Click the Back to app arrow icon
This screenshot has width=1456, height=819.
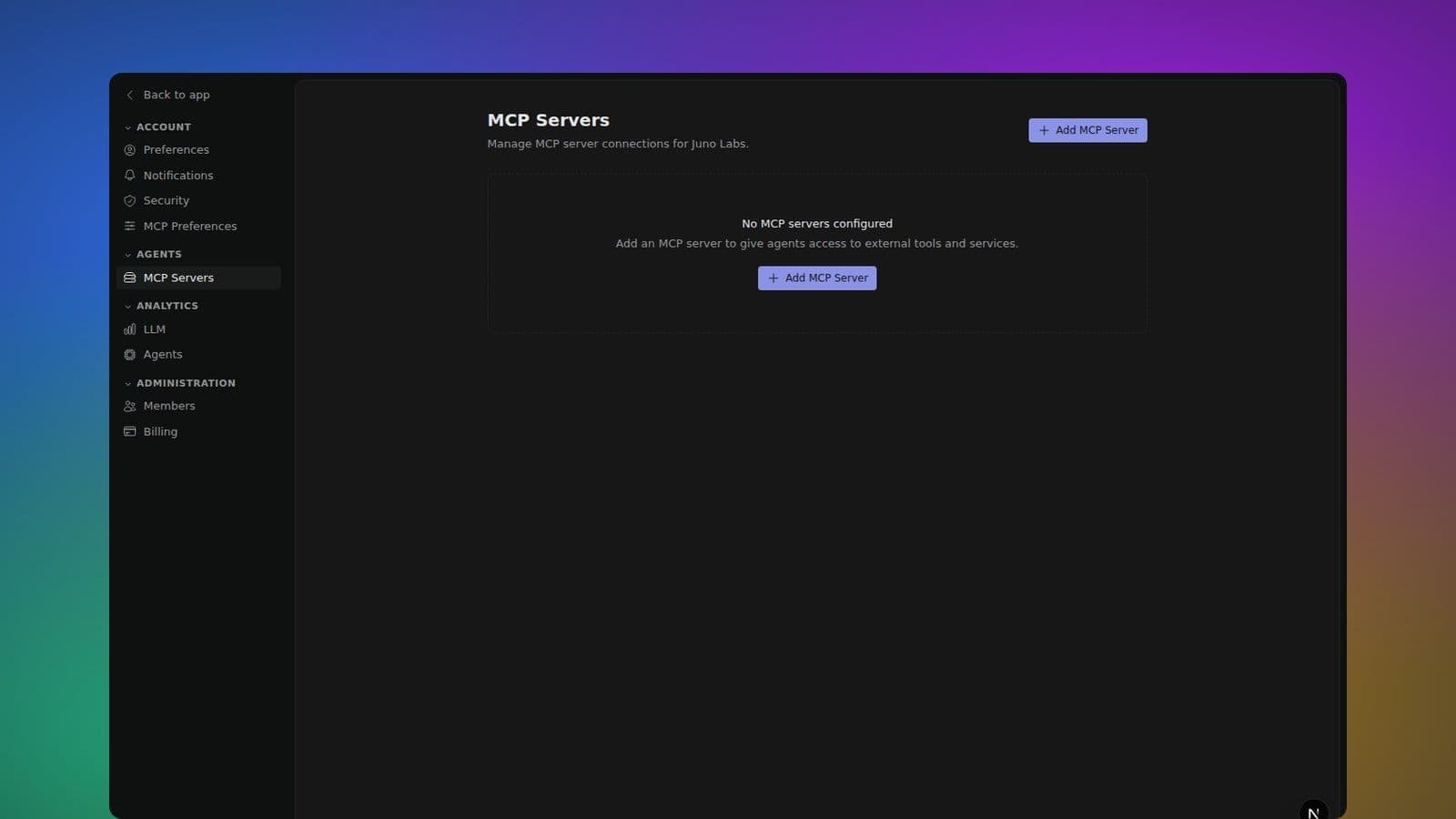click(x=130, y=95)
